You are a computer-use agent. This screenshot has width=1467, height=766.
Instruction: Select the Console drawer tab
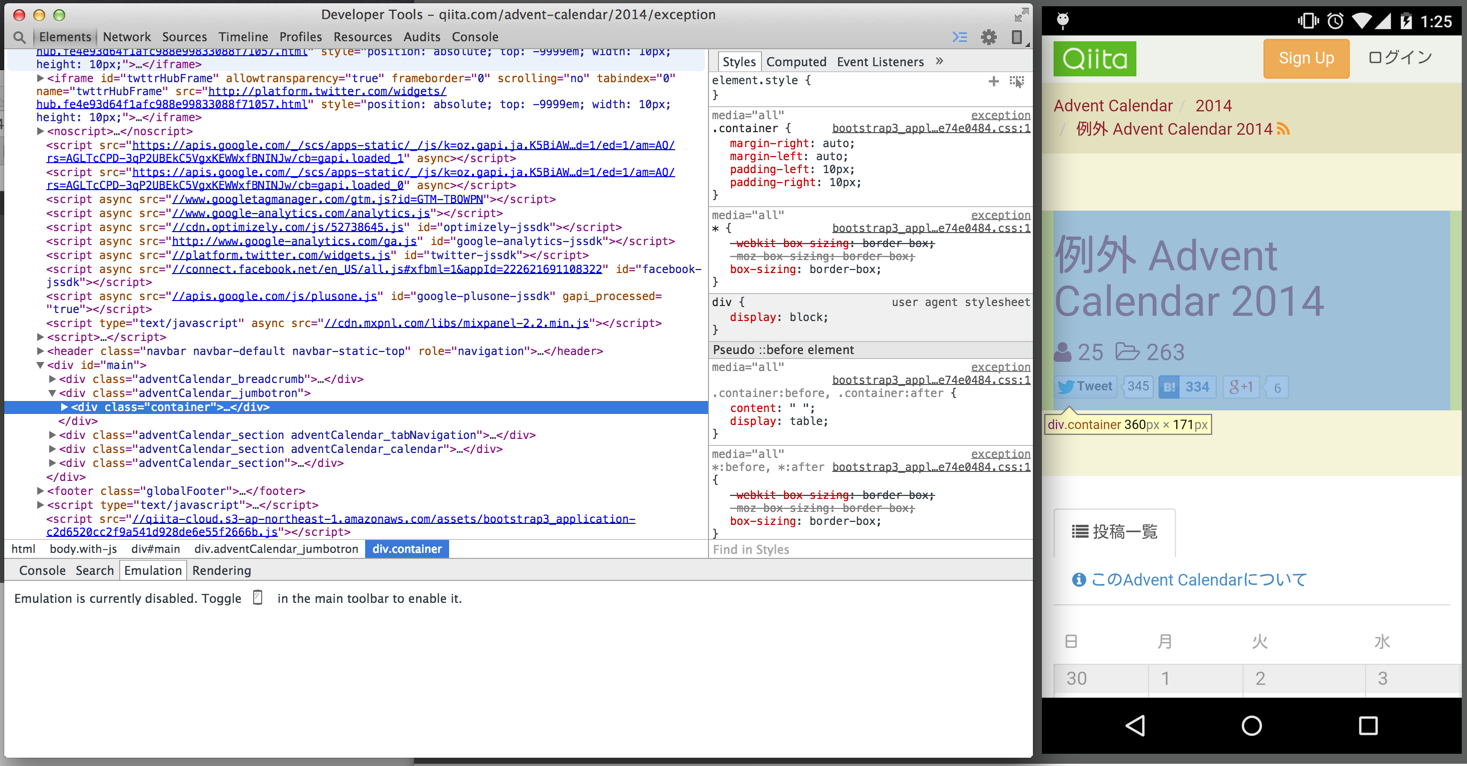coord(42,571)
